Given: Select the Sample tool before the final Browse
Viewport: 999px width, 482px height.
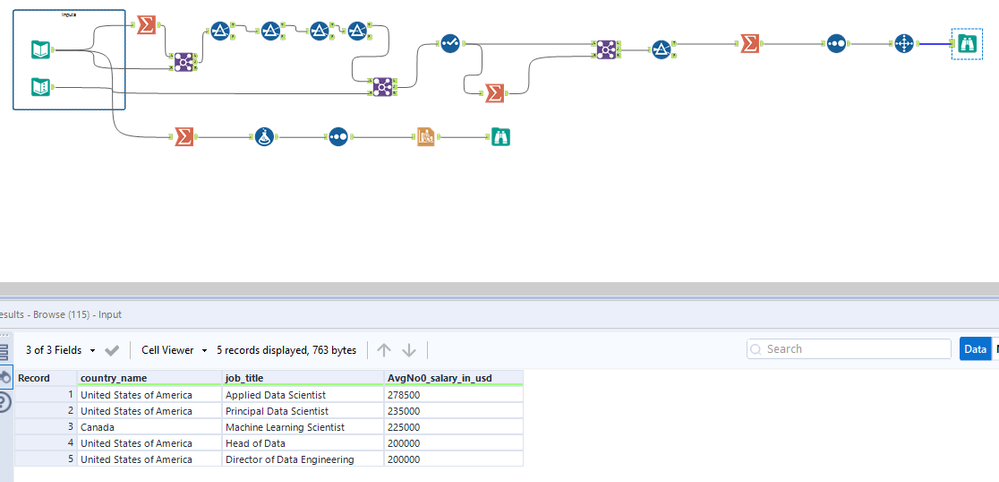Looking at the screenshot, I should 903,43.
